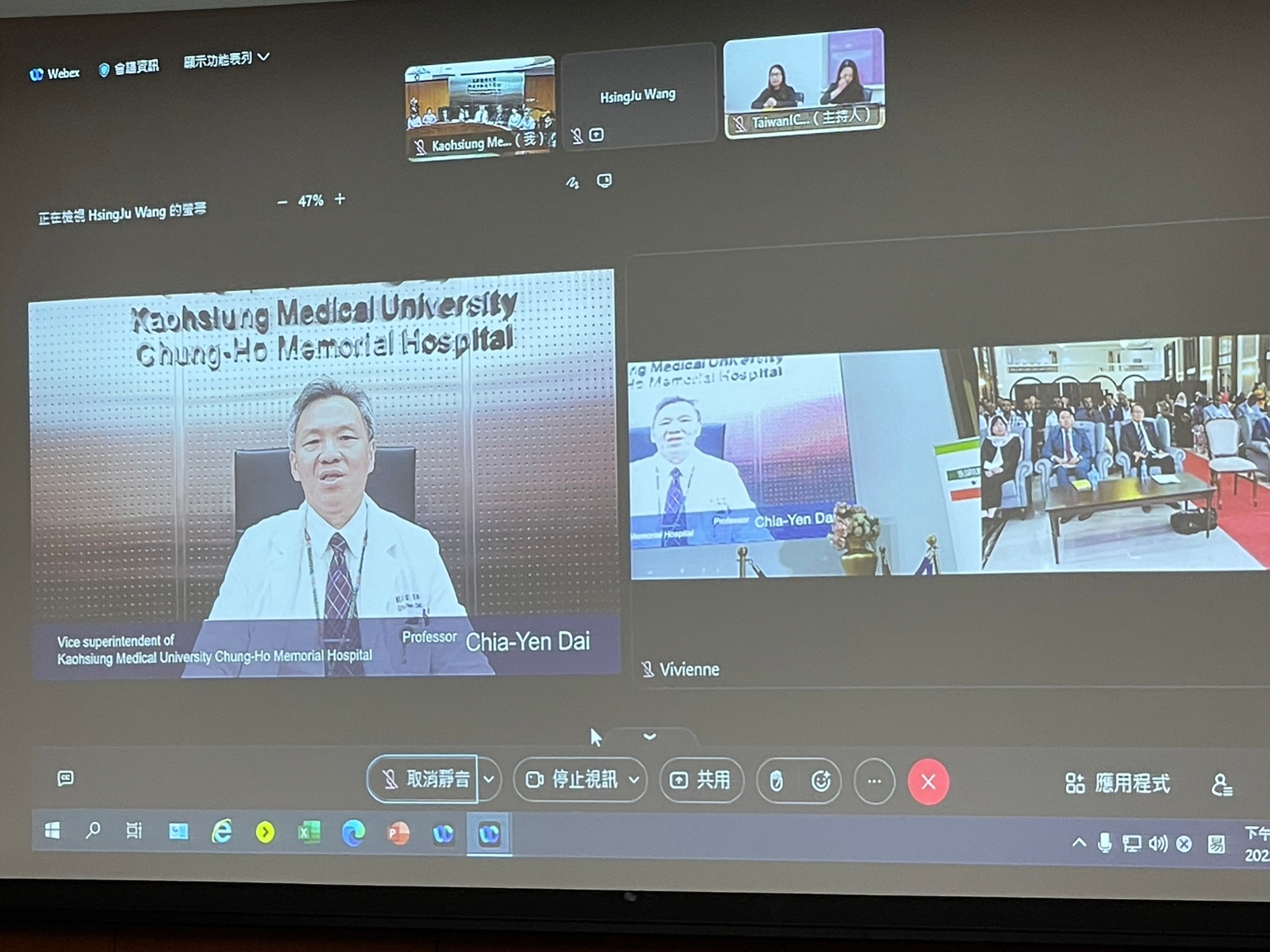Zoom in shared content with plus
Viewport: 1270px width, 952px height.
point(340,199)
